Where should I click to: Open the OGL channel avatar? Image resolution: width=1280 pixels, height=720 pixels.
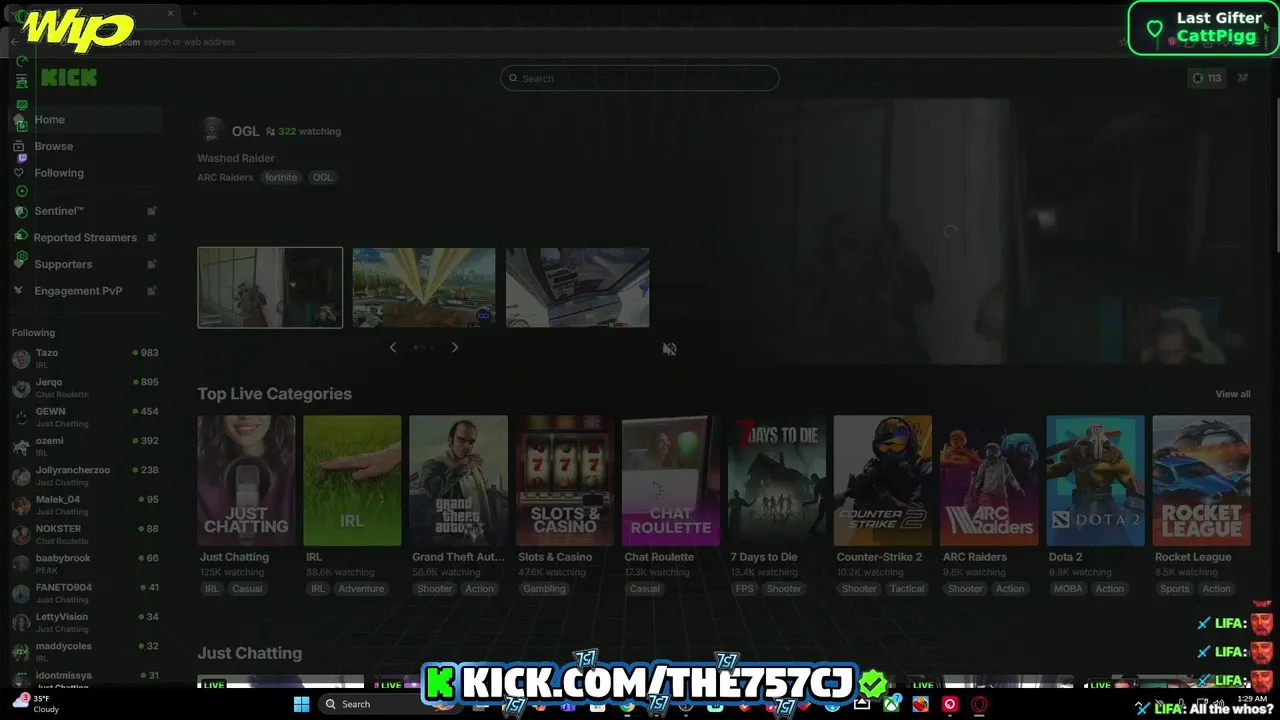[x=212, y=130]
